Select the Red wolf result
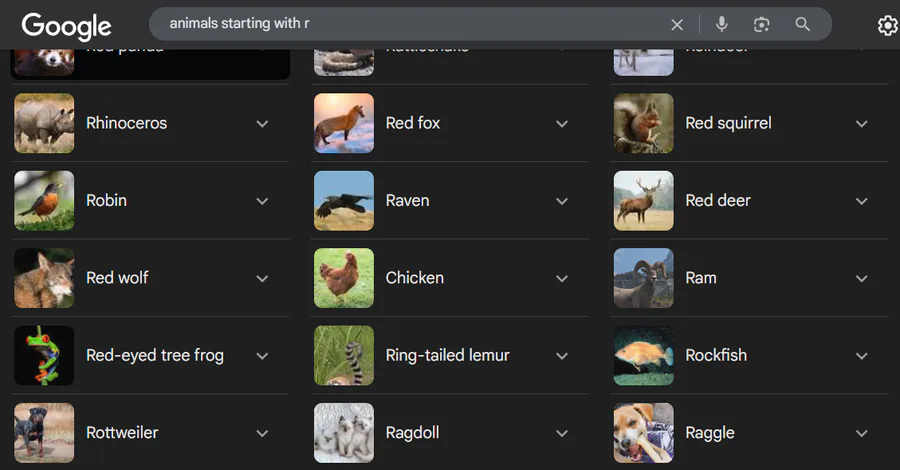Viewport: 900px width, 470px height. pyautogui.click(x=117, y=278)
